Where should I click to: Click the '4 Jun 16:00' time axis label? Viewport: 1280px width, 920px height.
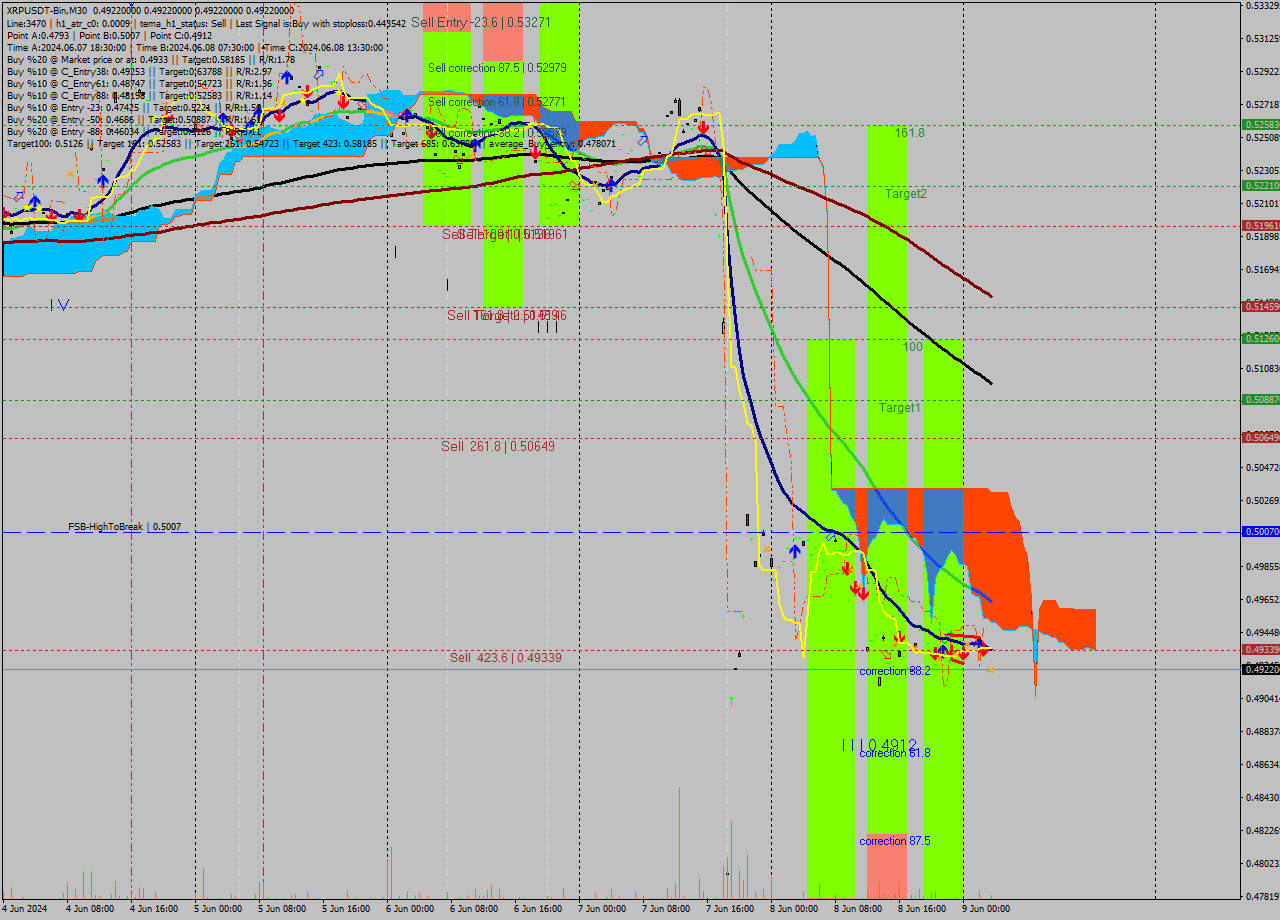[154, 909]
